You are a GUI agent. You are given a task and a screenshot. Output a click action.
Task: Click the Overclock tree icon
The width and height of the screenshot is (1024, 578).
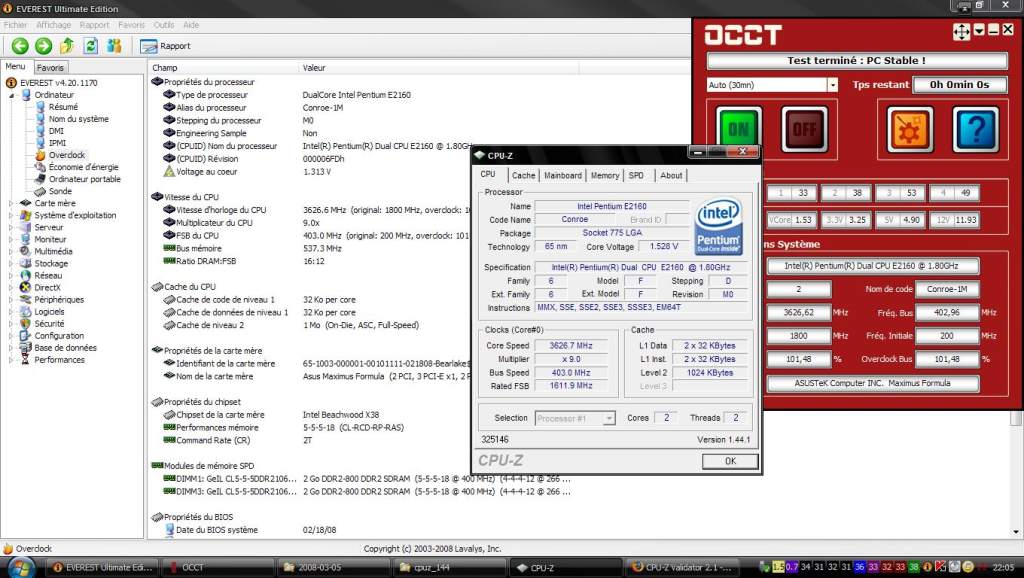pos(40,155)
